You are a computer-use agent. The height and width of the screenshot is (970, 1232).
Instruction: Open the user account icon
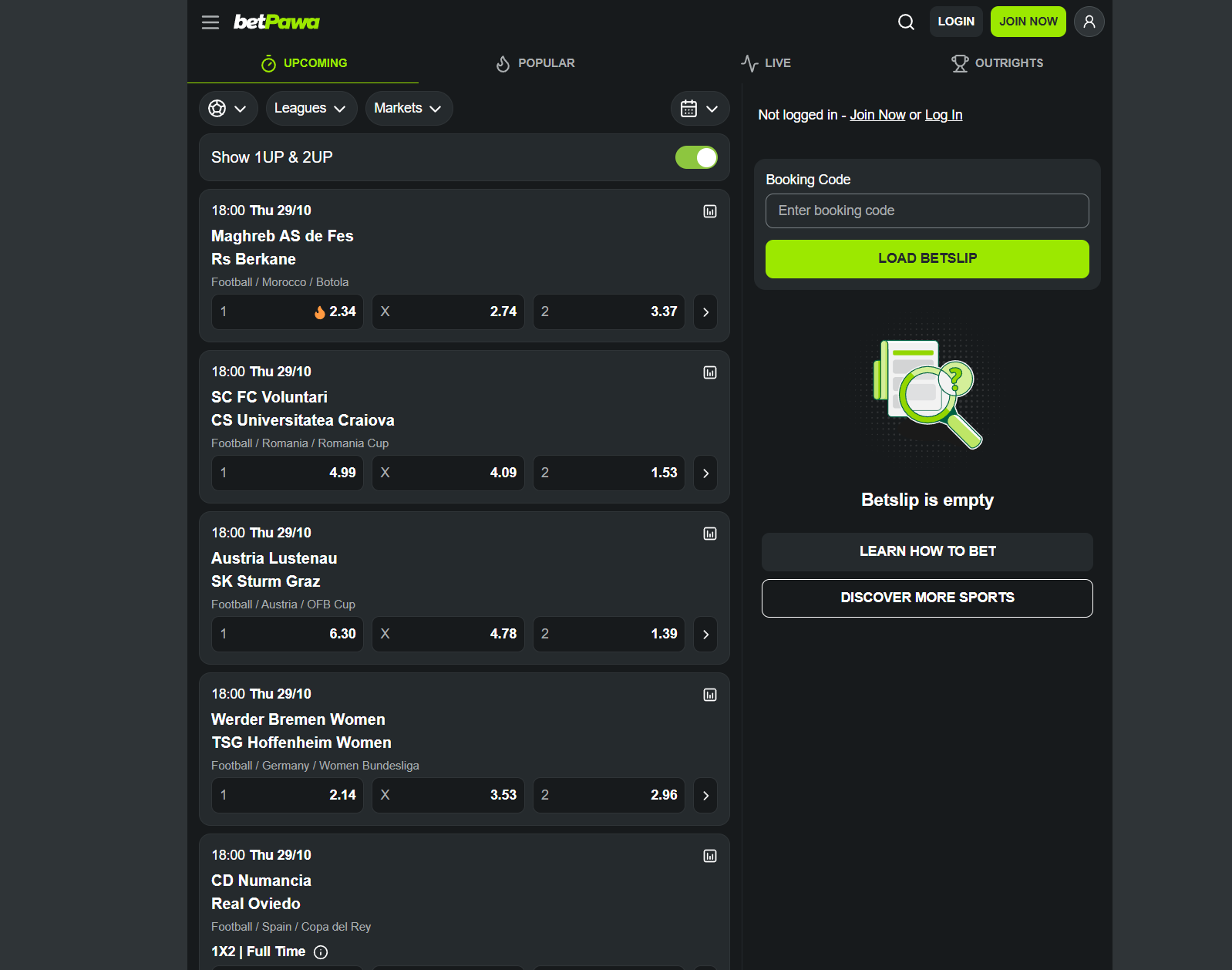[x=1089, y=22]
